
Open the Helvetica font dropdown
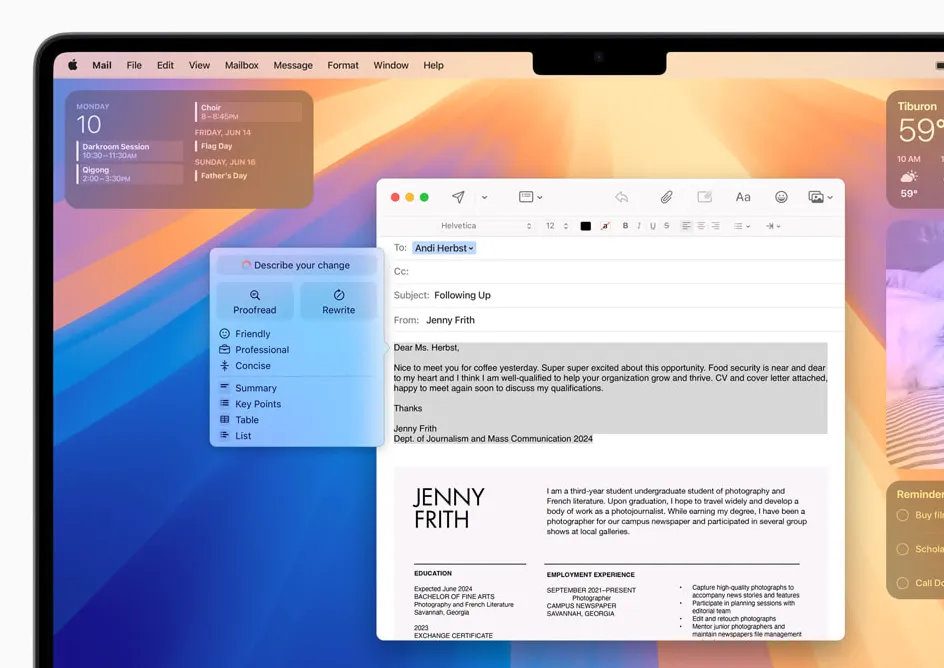click(x=485, y=226)
